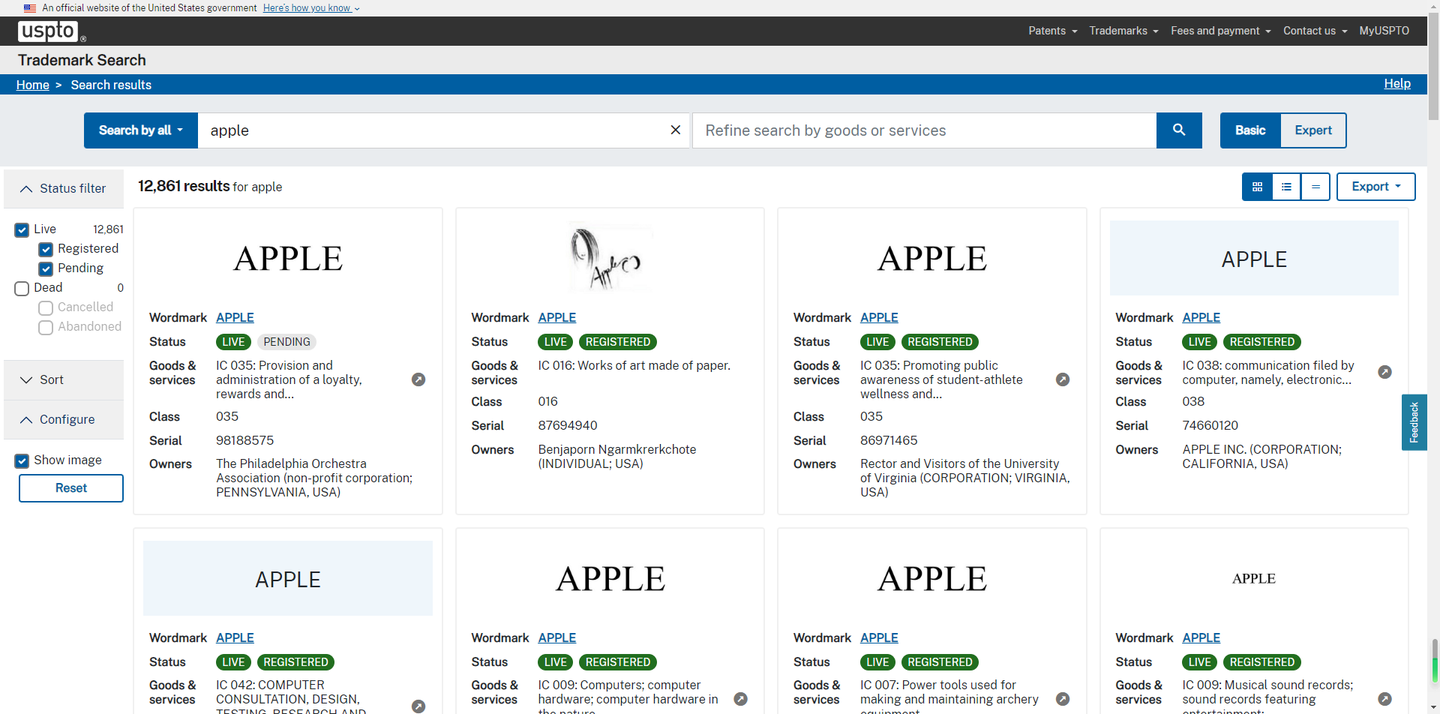Click Refine search by goods or services field
Viewport: 1440px width, 714px height.
tap(924, 130)
